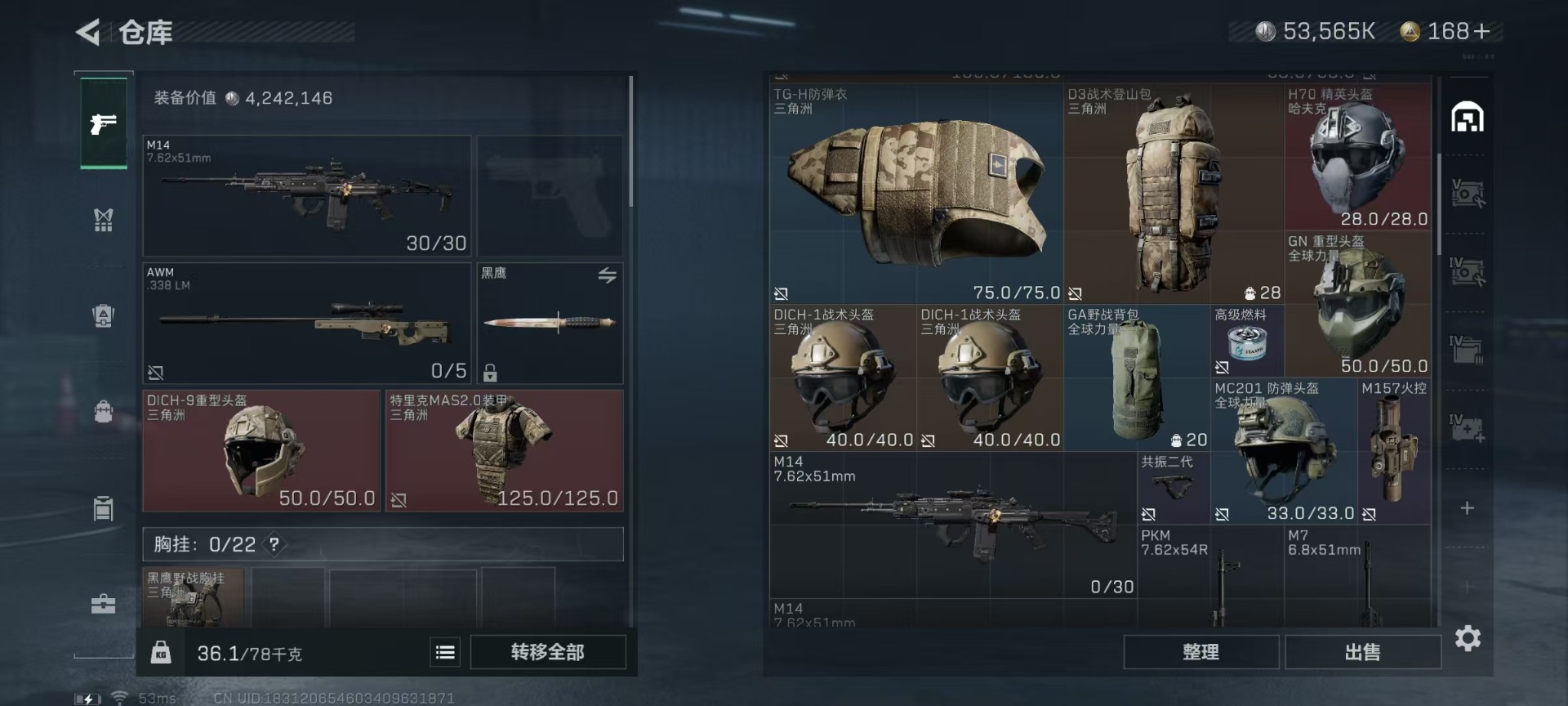Swap the 黑鹰 knife using arrows icon
Image resolution: width=1568 pixels, height=706 pixels.
coord(607,275)
